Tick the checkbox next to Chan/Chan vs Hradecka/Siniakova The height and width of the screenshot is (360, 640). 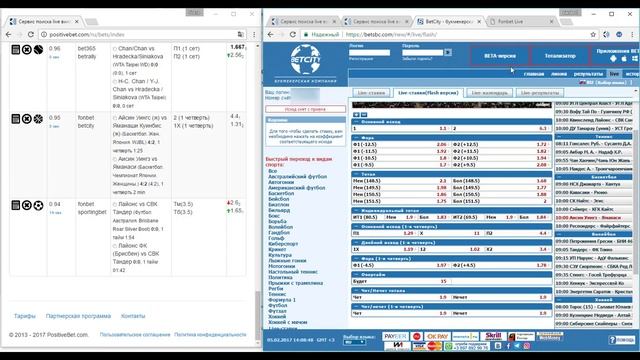point(115,49)
